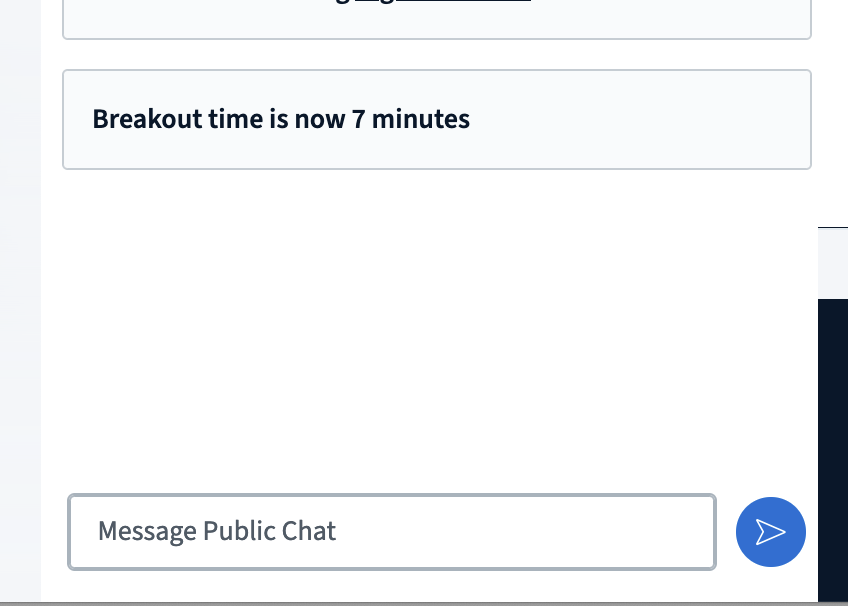848x606 pixels.
Task: Open the underlined link in the top message
Action: [442, 3]
